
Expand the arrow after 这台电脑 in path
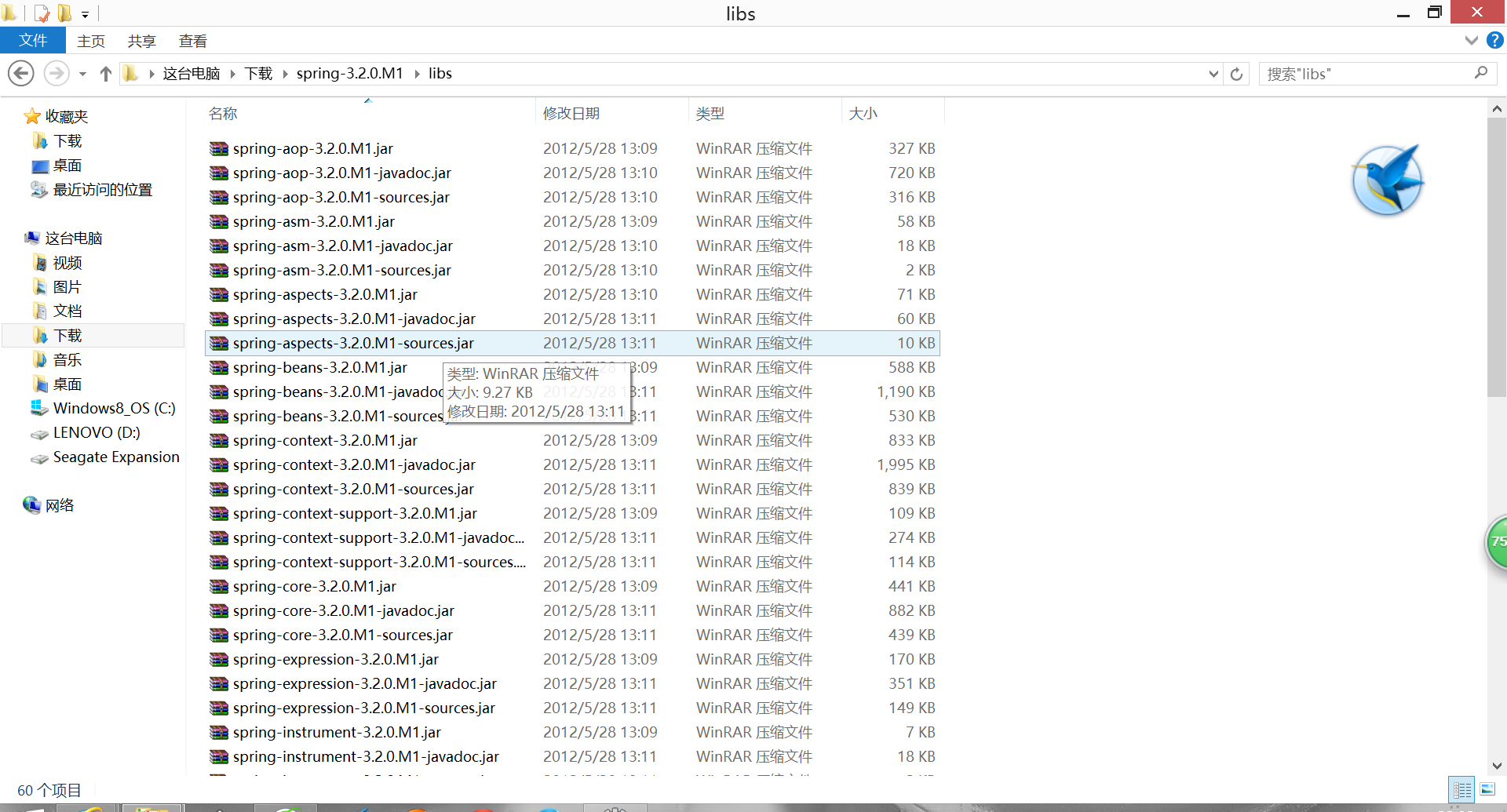pos(232,74)
